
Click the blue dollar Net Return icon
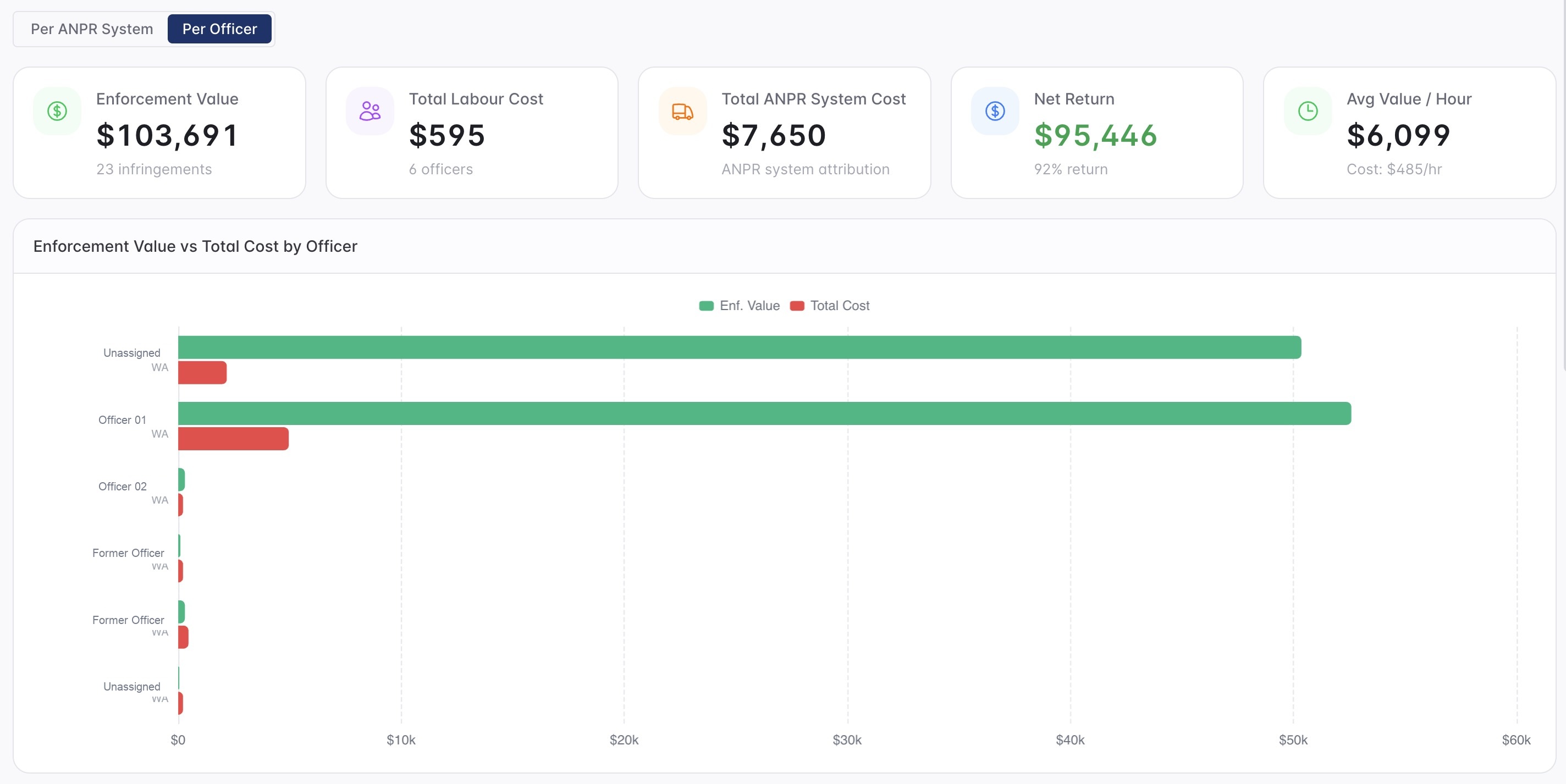995,111
